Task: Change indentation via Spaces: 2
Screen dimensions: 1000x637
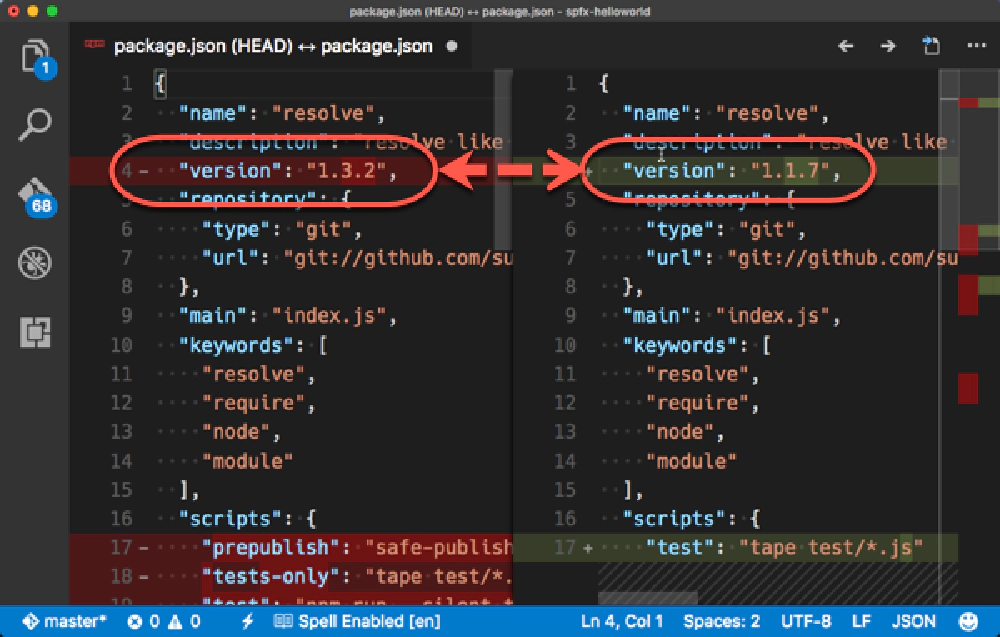Action: coord(721,621)
